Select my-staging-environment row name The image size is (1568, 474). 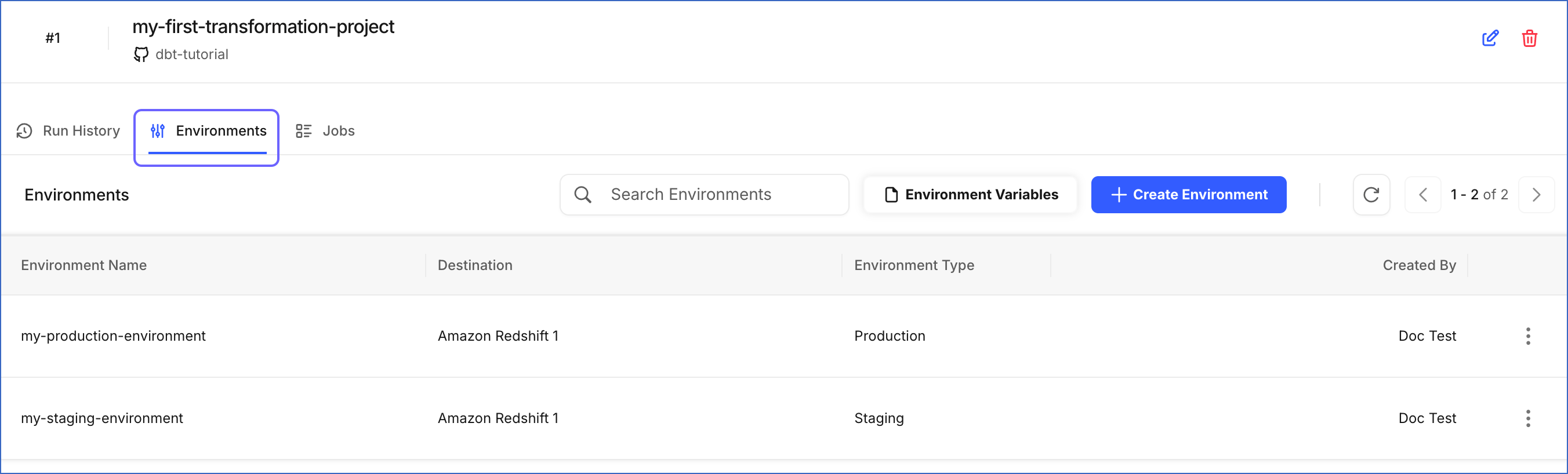[101, 418]
